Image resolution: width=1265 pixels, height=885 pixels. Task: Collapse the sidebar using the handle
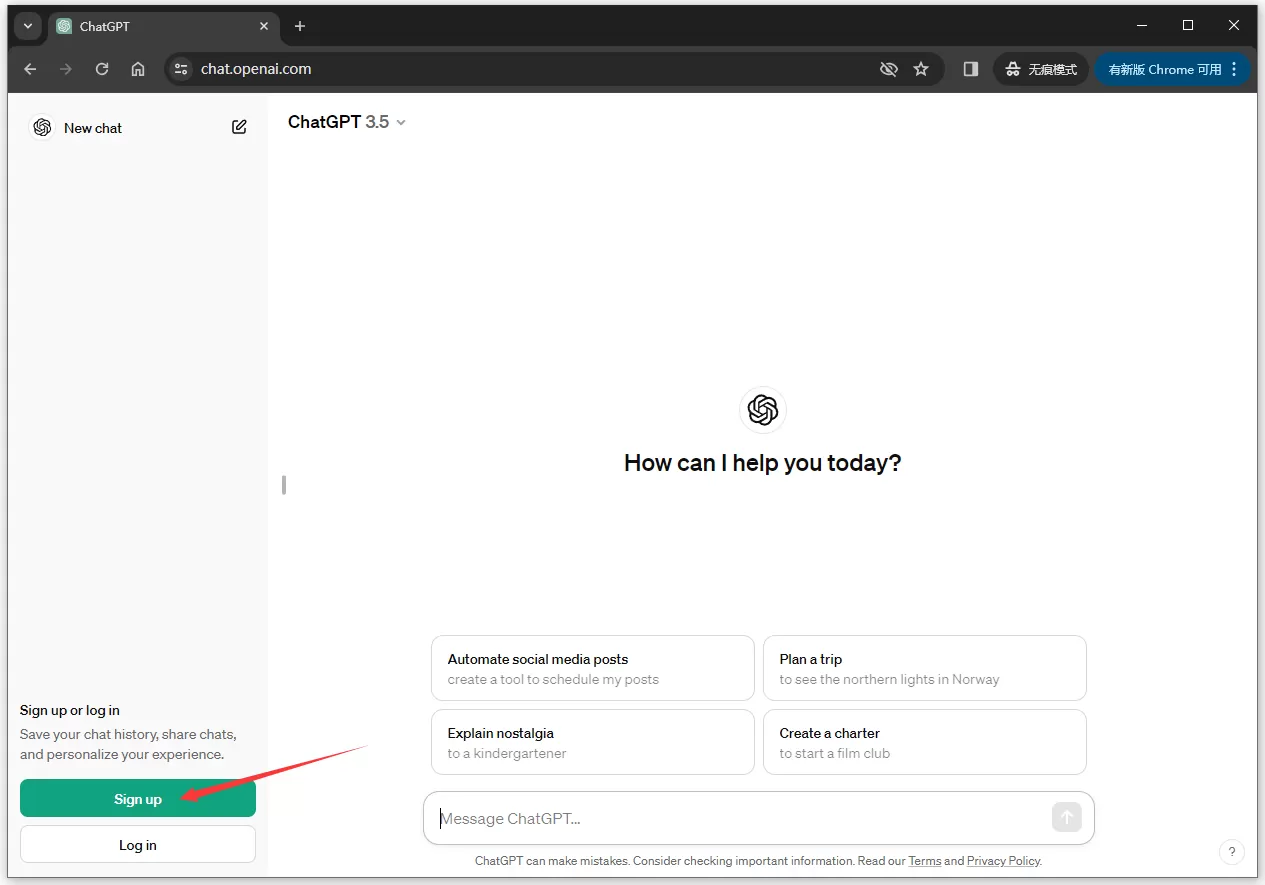[284, 485]
